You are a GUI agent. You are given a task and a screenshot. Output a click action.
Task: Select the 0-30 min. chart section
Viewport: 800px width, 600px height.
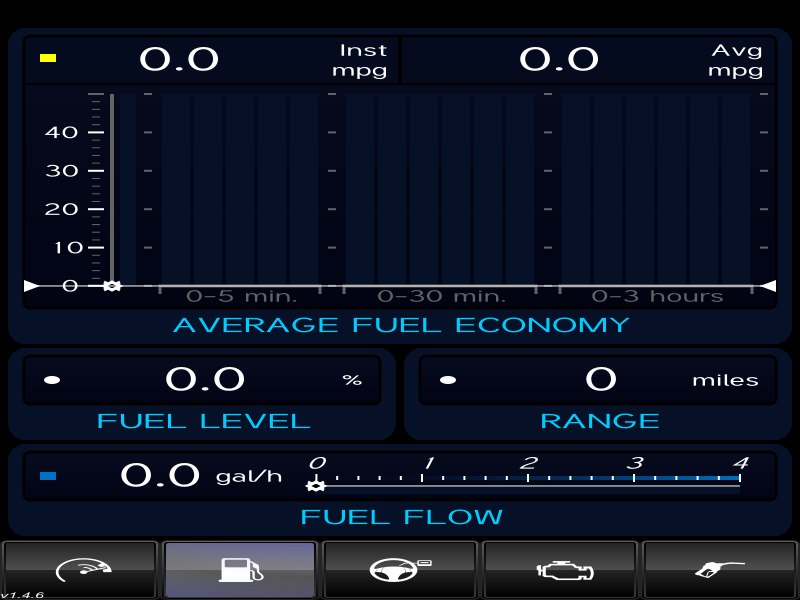[441, 296]
